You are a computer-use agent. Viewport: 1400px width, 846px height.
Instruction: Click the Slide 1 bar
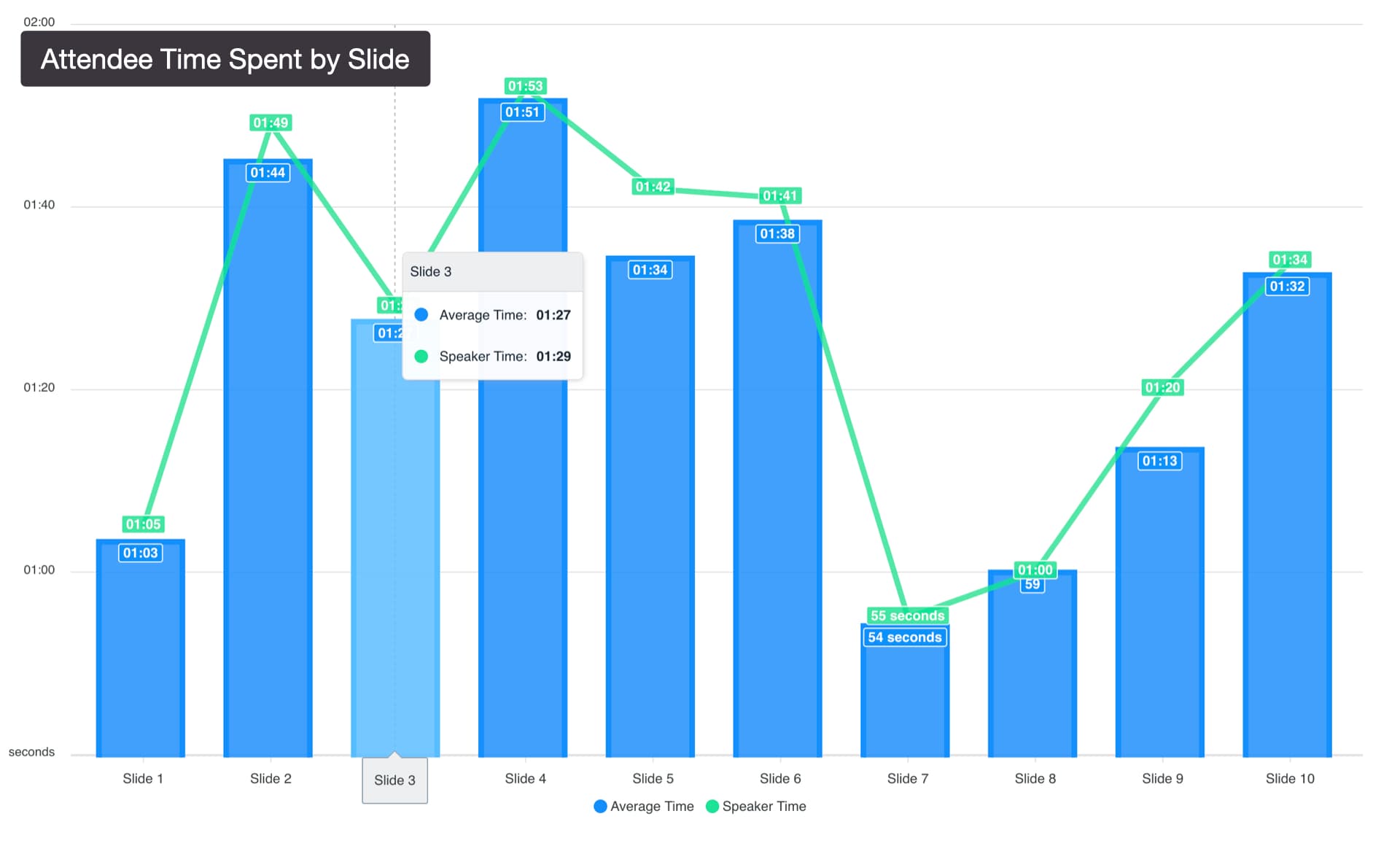point(141,656)
